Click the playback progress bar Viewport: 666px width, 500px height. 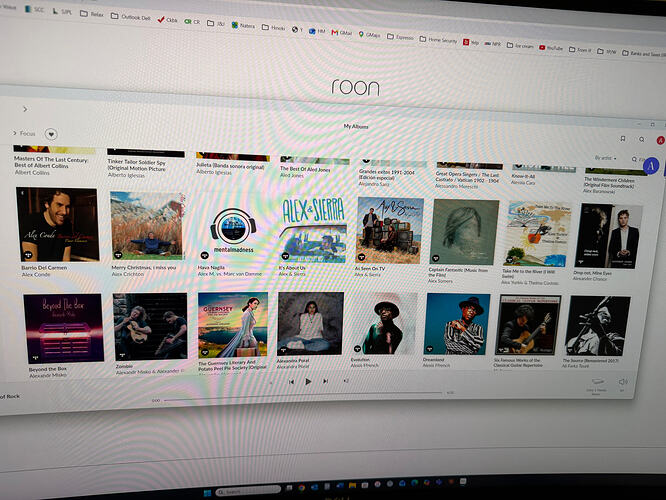302,397
